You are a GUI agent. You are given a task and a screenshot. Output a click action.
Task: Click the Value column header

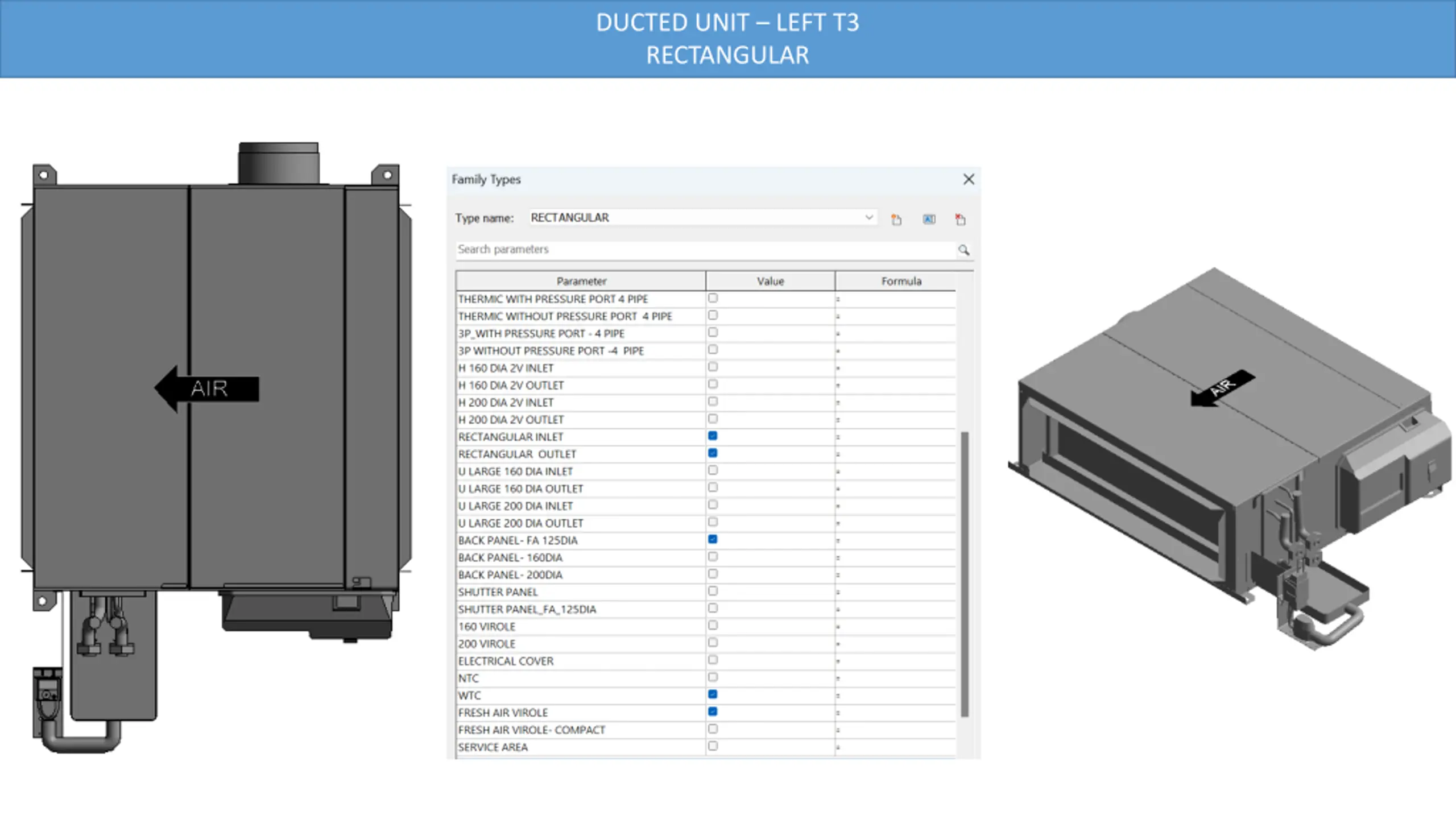[770, 281]
